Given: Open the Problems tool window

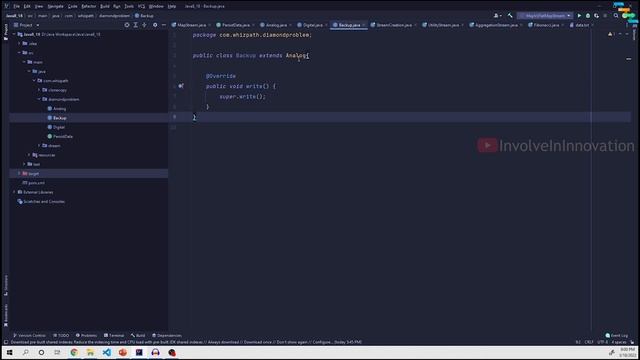Looking at the screenshot, I should coord(86,336).
